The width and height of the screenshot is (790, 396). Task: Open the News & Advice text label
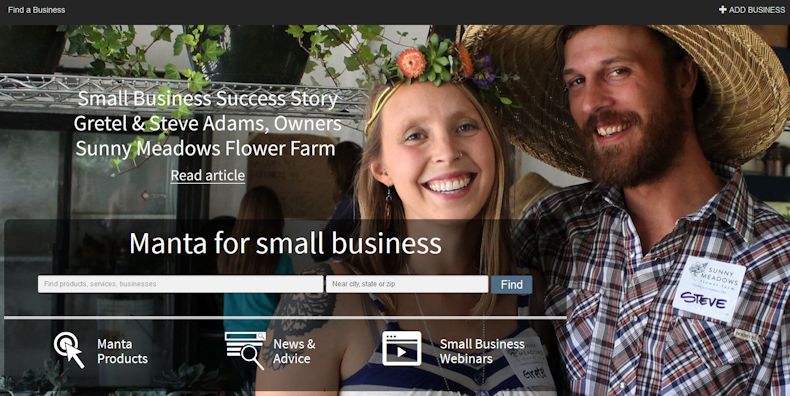click(x=294, y=351)
